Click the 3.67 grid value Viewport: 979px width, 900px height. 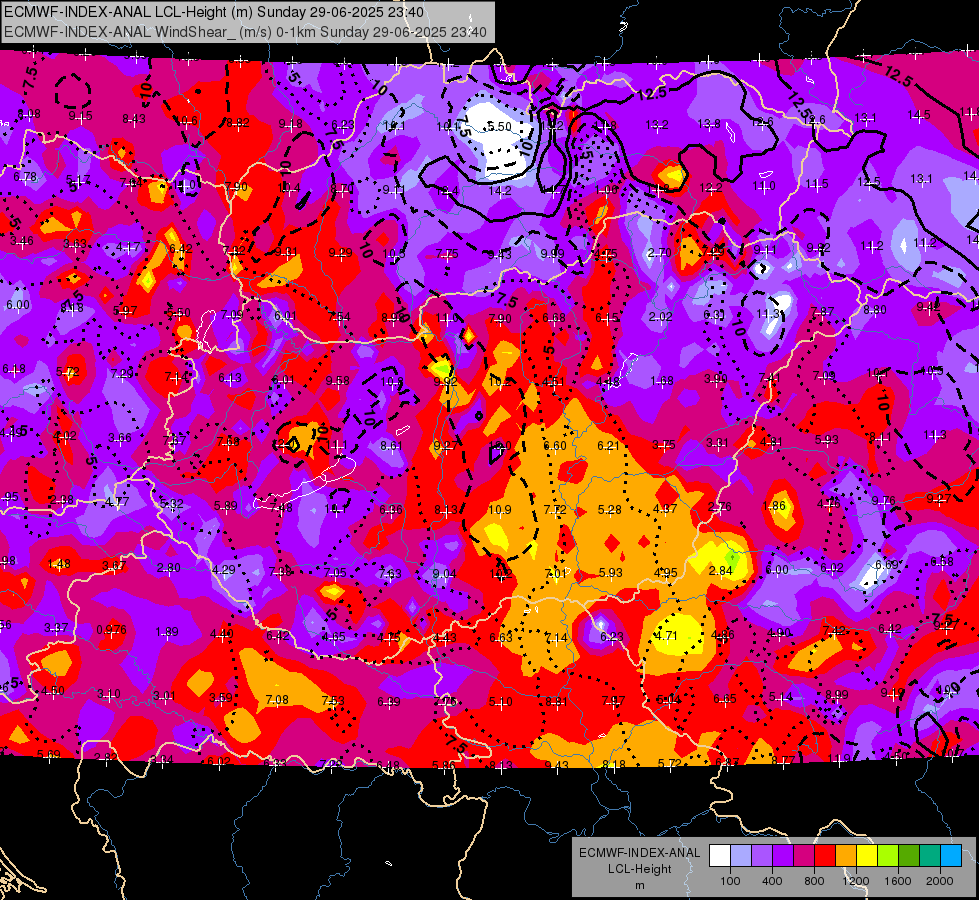coord(114,565)
